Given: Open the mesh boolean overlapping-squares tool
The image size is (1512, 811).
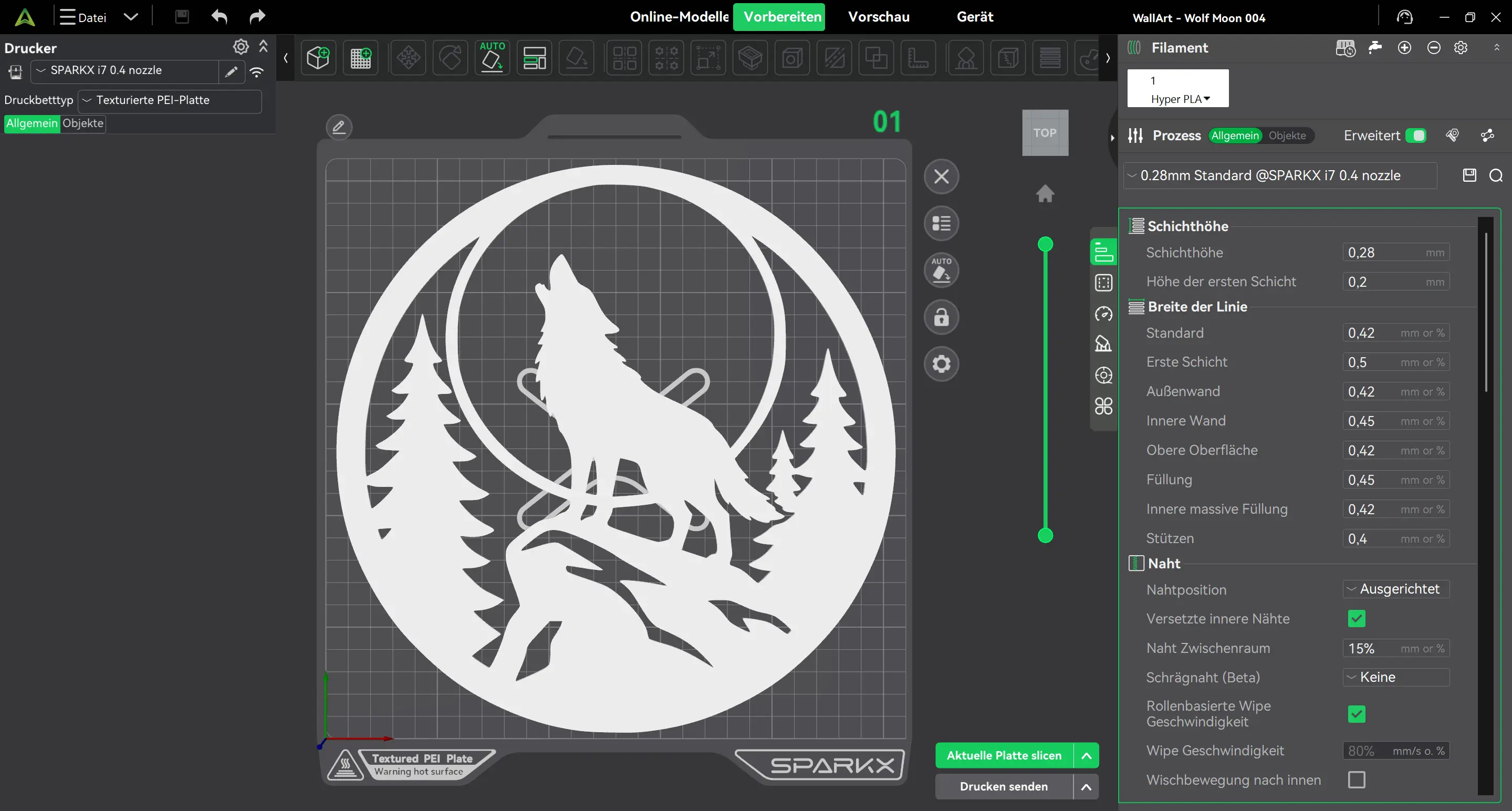Looking at the screenshot, I should coord(875,57).
